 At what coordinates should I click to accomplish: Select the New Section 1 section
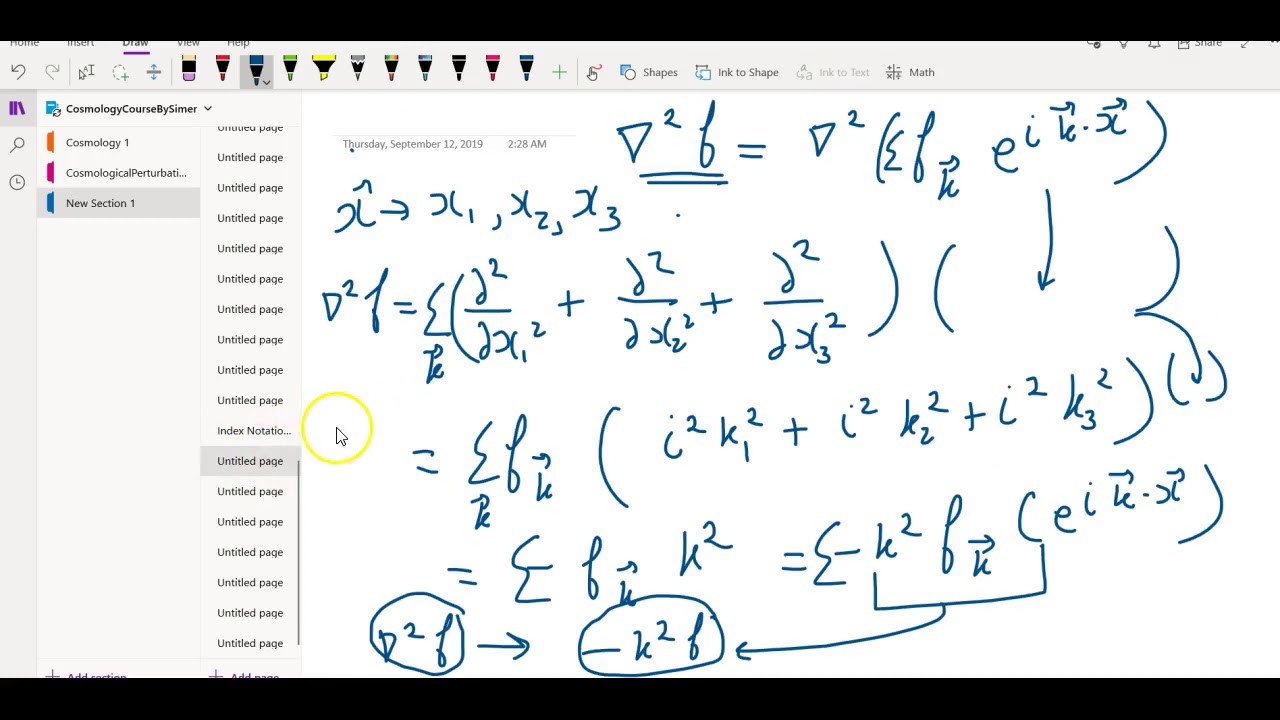[119, 203]
